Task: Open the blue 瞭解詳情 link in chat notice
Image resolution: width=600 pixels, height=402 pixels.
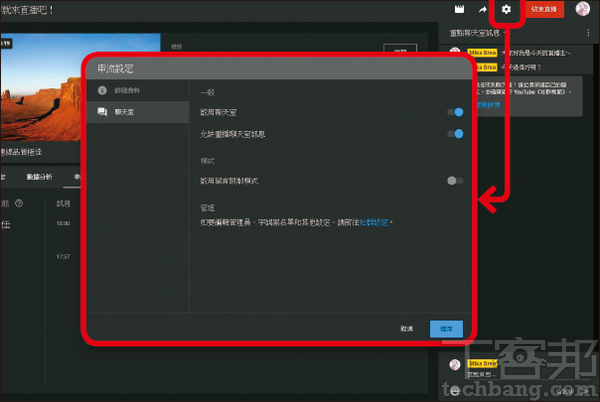Action: pyautogui.click(x=489, y=105)
